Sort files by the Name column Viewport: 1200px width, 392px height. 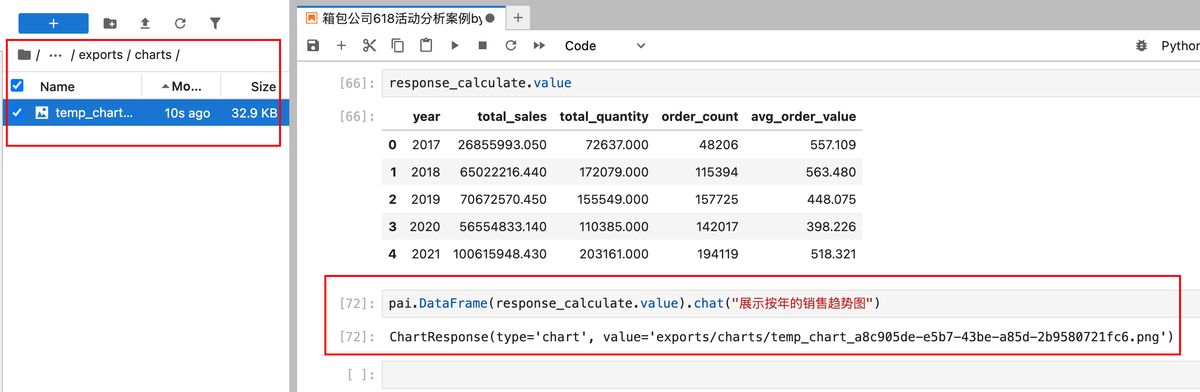click(57, 86)
